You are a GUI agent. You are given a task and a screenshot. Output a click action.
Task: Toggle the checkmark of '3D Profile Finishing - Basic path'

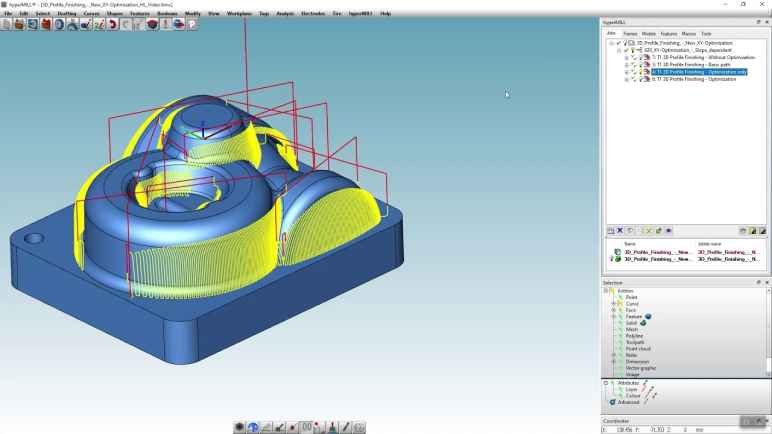tap(632, 65)
